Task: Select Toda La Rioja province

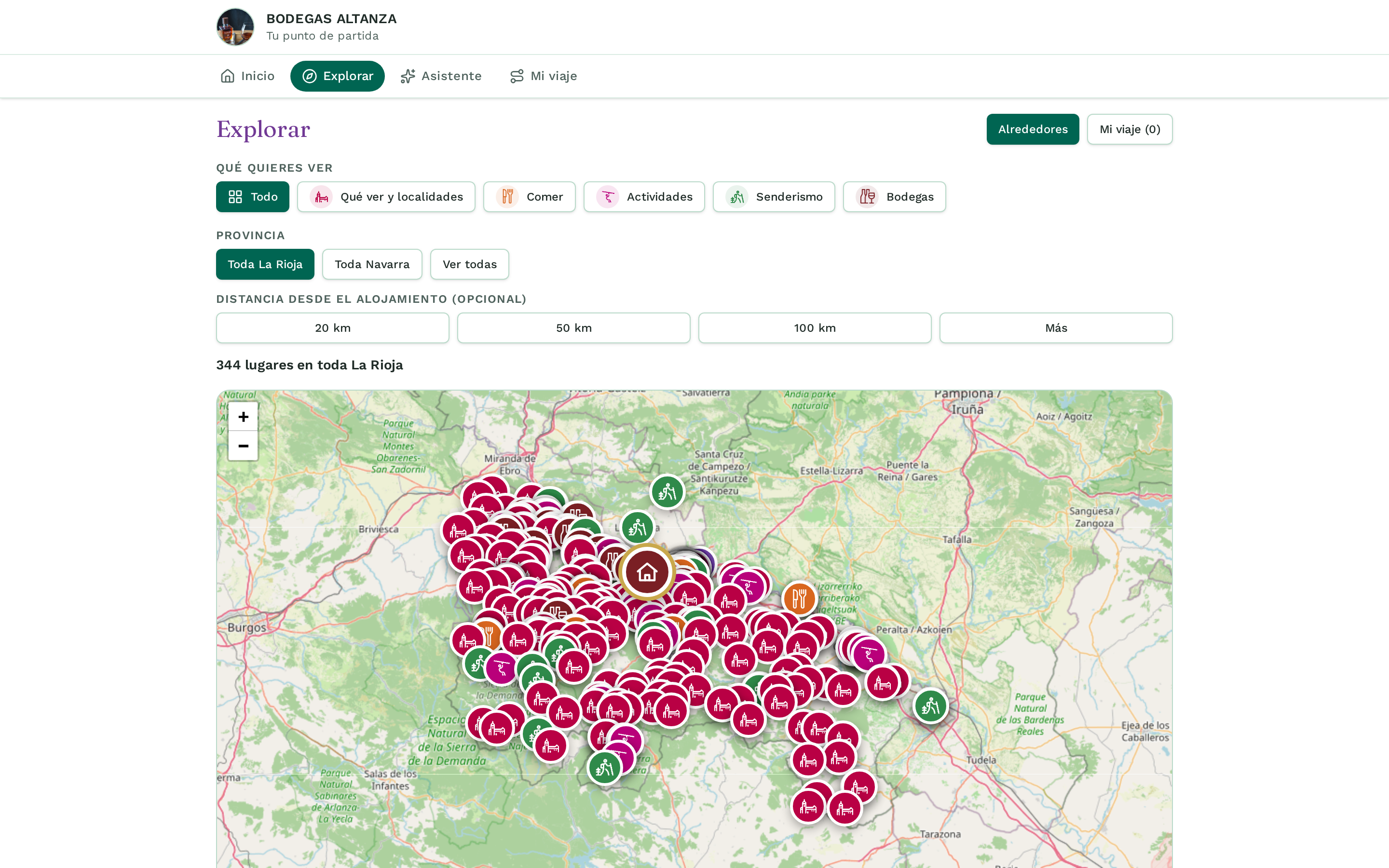Action: click(265, 264)
